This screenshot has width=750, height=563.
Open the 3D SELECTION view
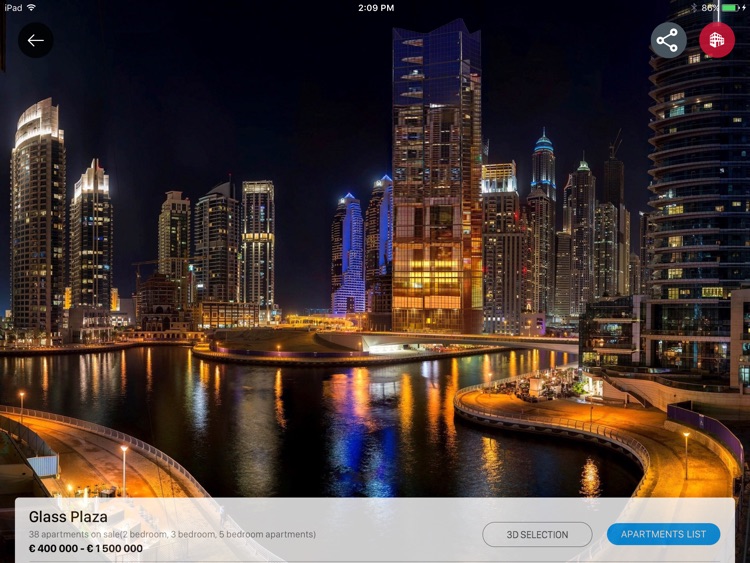537,534
